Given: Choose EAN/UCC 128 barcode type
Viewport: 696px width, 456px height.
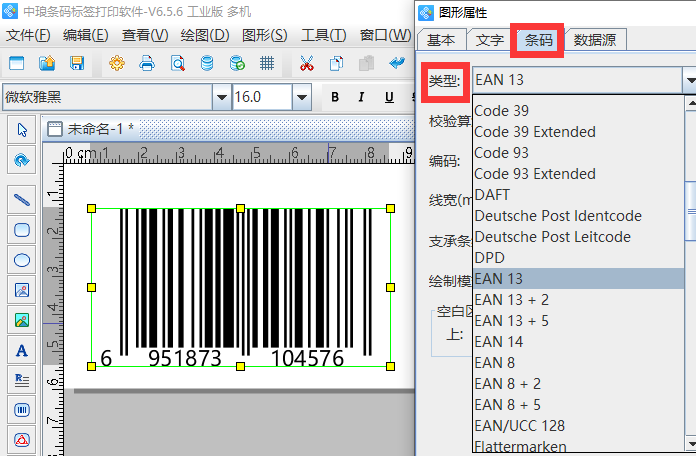Looking at the screenshot, I should click(x=578, y=426).
